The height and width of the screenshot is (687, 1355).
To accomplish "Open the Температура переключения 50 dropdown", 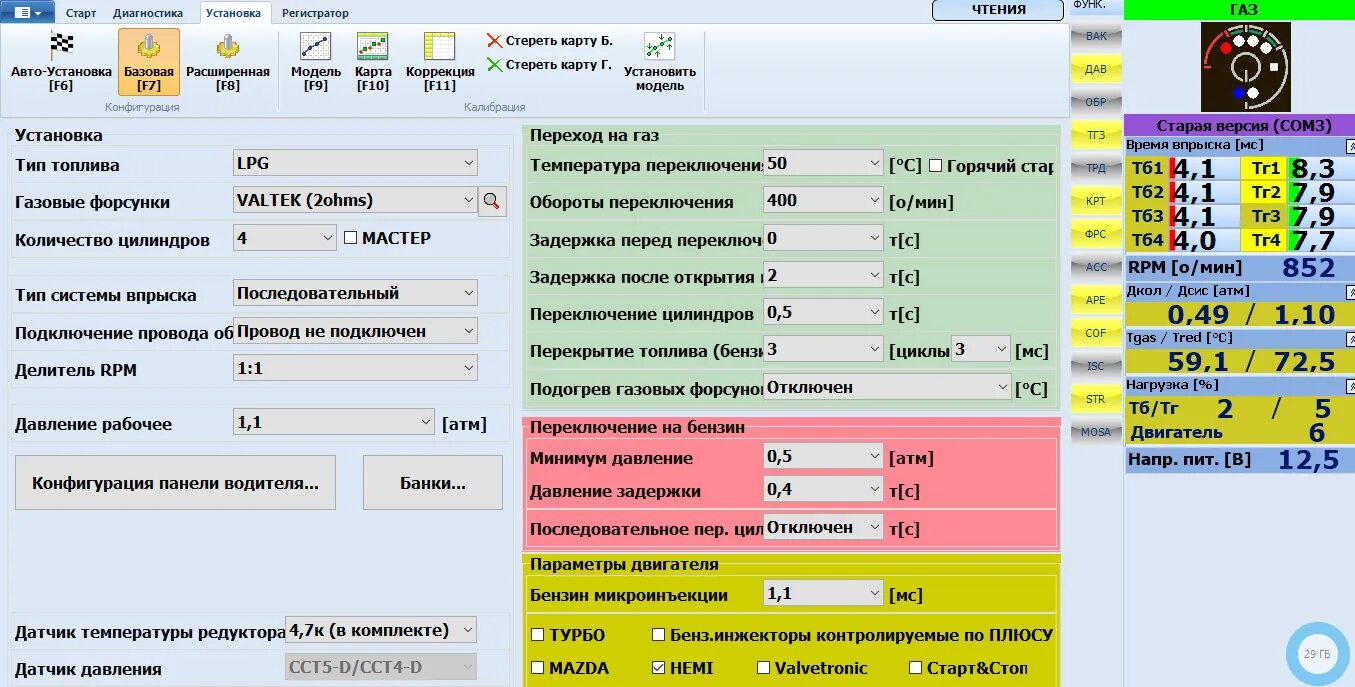I will click(x=823, y=163).
